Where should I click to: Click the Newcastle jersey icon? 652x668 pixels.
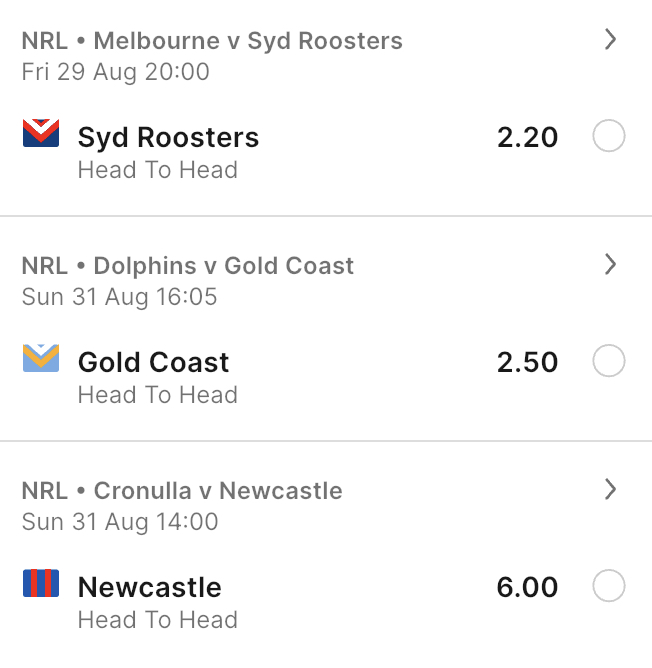(41, 583)
